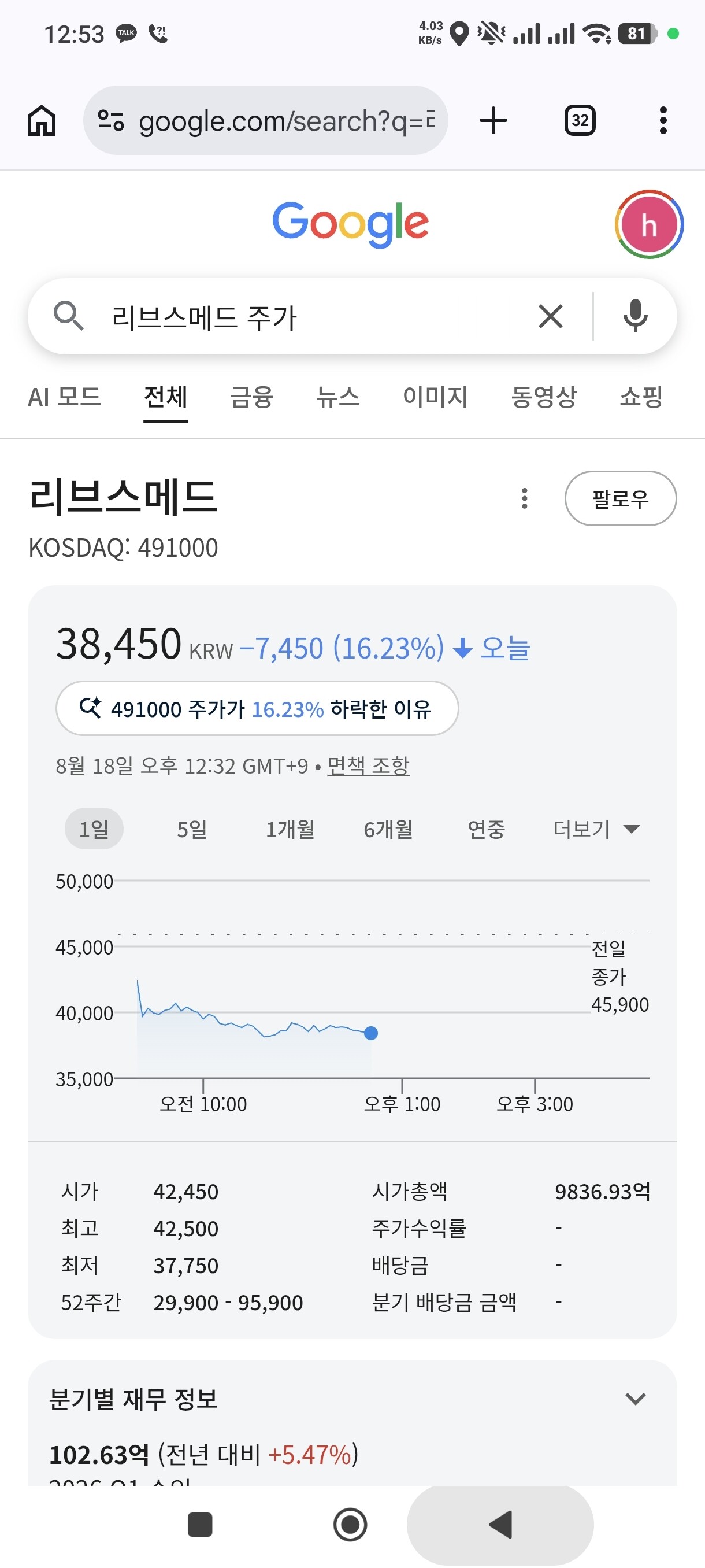Open a new tab with the plus icon

tap(493, 120)
